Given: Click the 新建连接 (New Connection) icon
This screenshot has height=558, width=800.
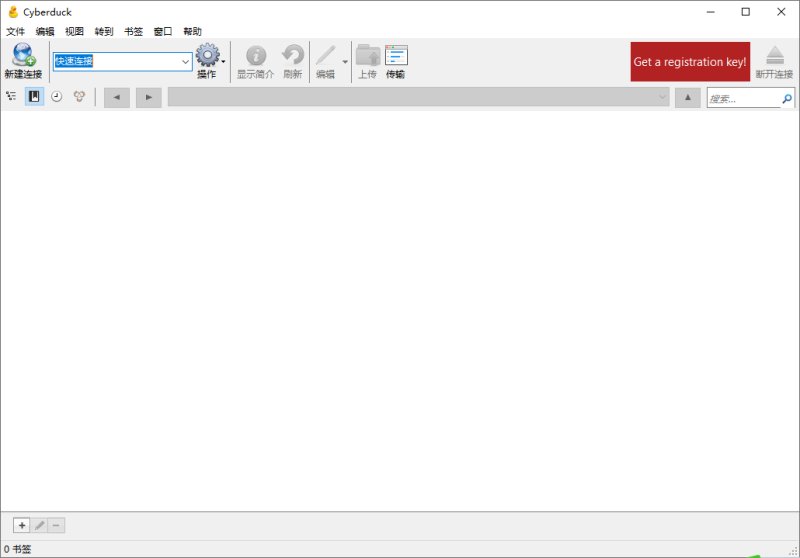Looking at the screenshot, I should pyautogui.click(x=23, y=55).
